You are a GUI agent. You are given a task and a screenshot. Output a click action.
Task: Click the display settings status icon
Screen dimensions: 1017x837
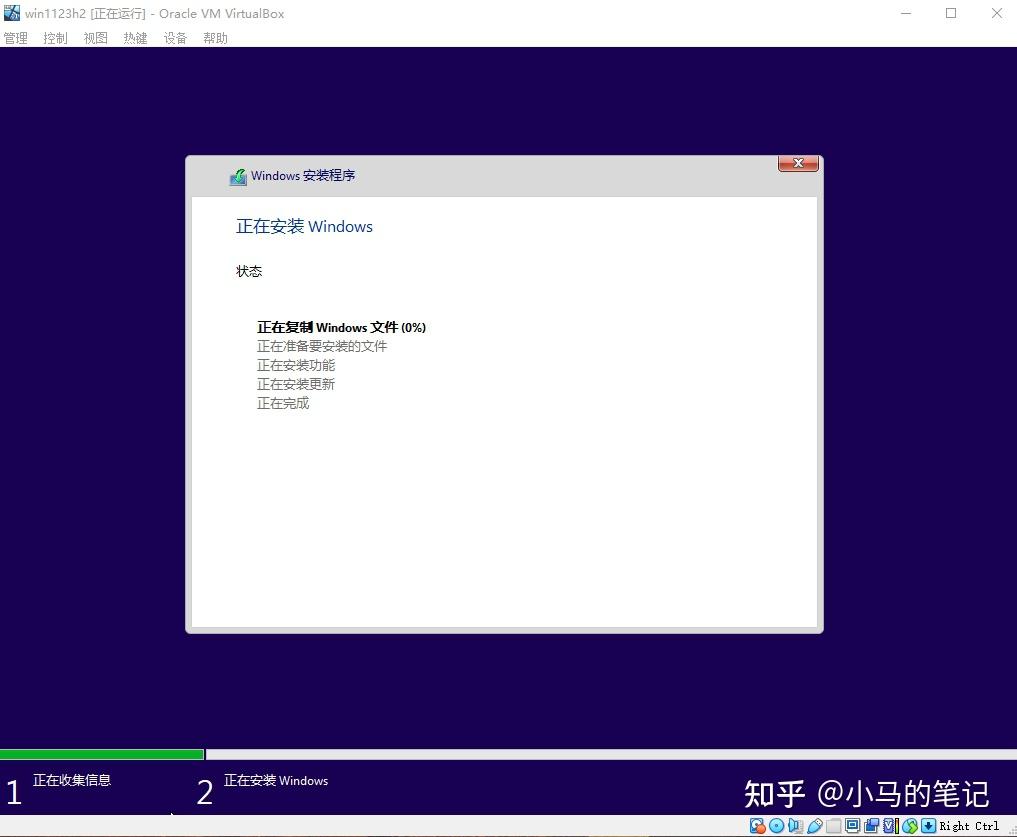852,826
